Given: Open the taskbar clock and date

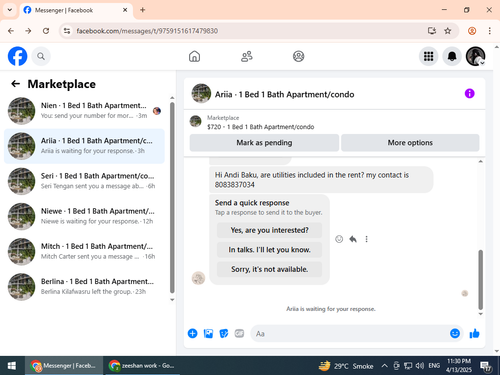Looking at the screenshot, I should tap(459, 366).
